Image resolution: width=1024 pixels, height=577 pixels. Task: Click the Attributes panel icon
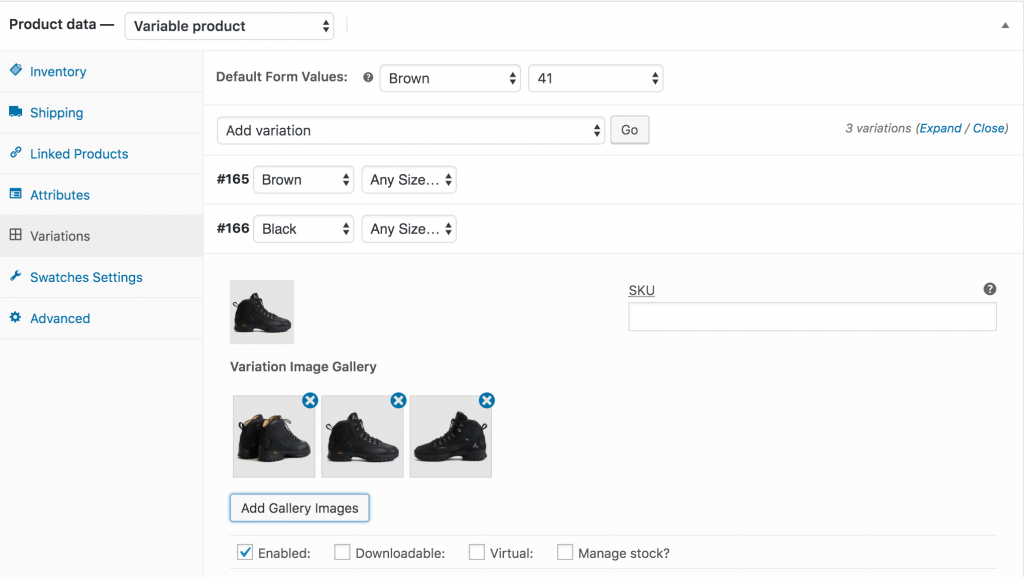pos(15,194)
